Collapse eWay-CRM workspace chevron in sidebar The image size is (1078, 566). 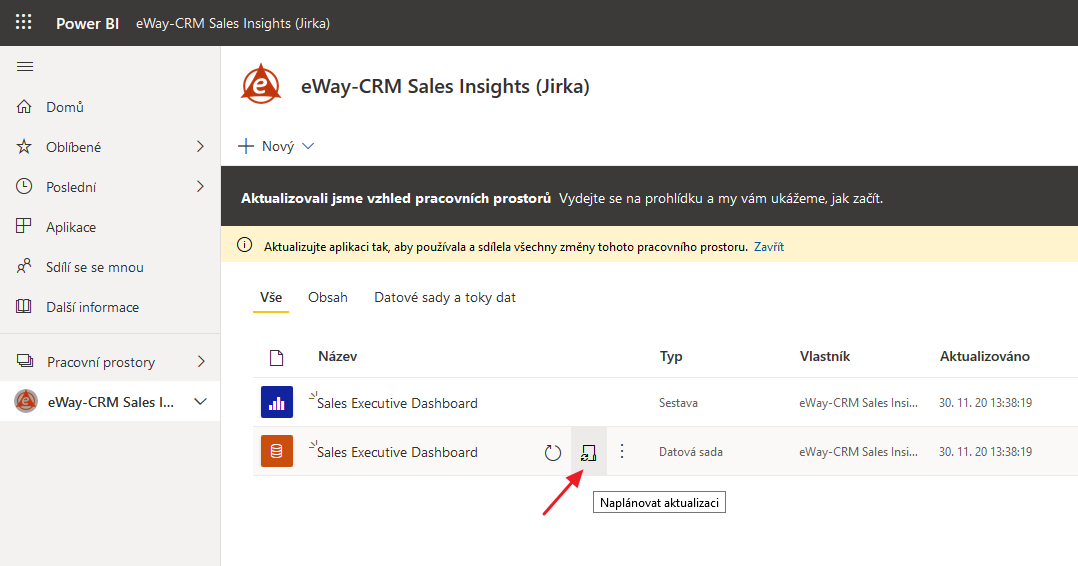pos(200,402)
